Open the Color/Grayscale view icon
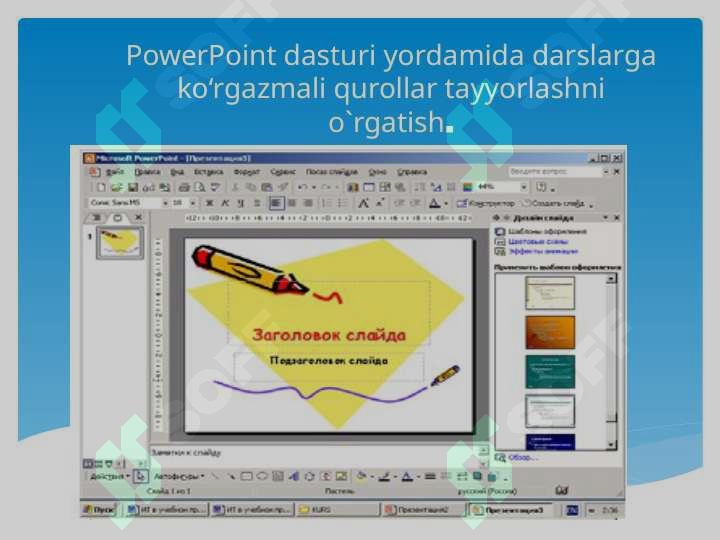The width and height of the screenshot is (720, 540). [x=467, y=187]
